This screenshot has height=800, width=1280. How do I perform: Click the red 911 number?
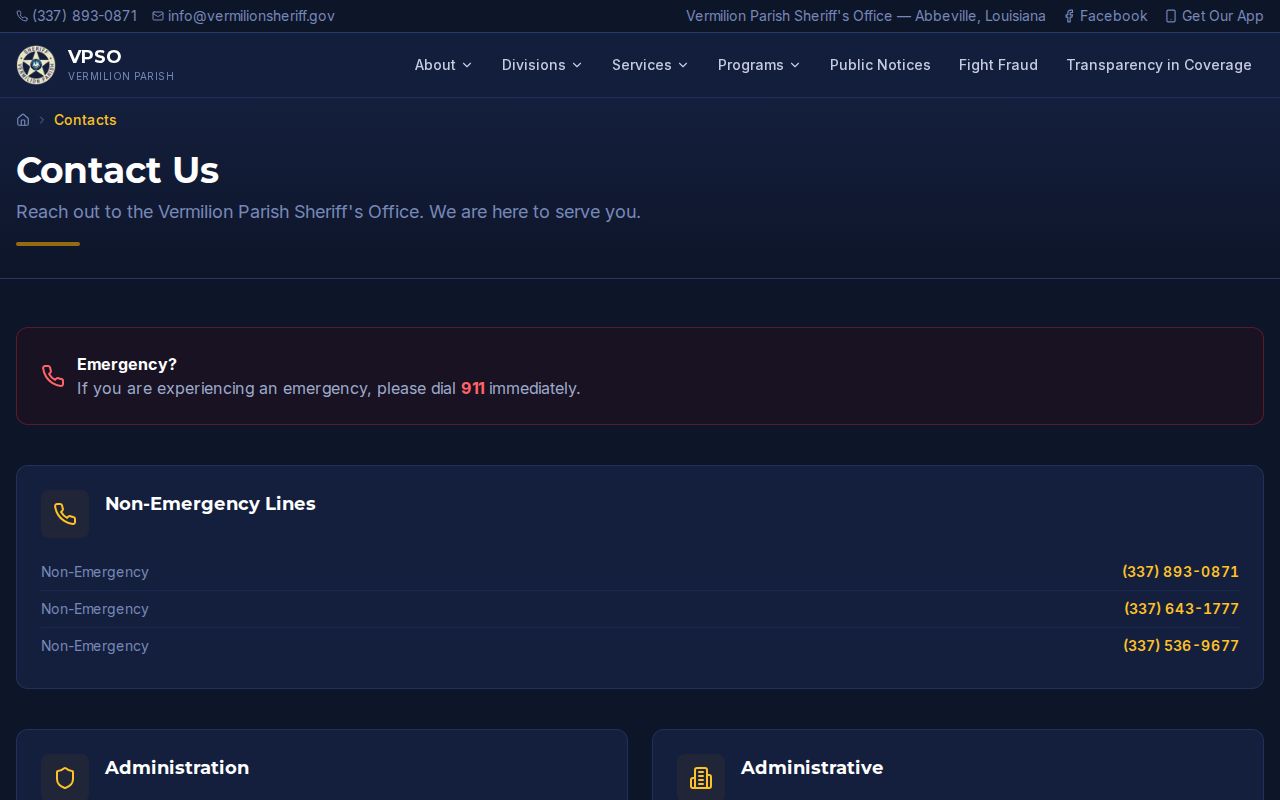coord(473,388)
